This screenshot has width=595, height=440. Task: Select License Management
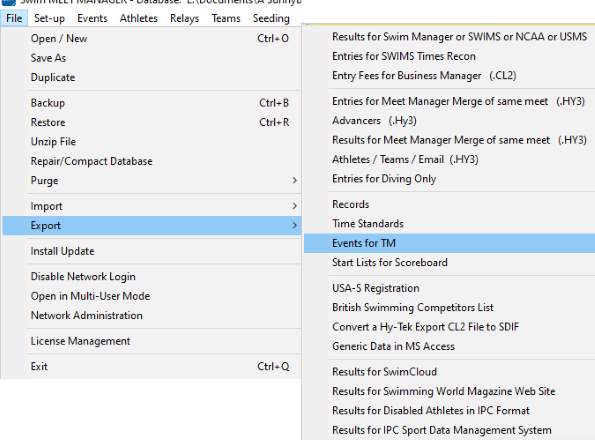(152, 341)
